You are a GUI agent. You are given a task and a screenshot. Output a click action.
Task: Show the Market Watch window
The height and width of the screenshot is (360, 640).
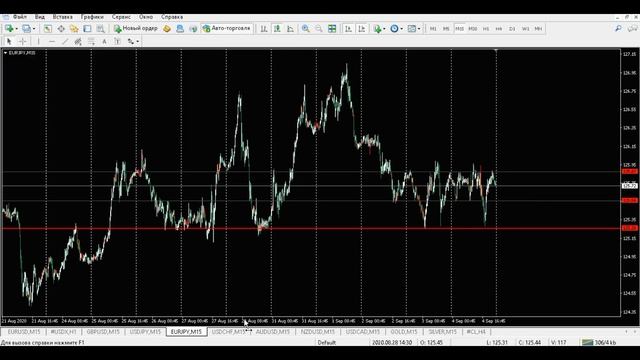48,29
